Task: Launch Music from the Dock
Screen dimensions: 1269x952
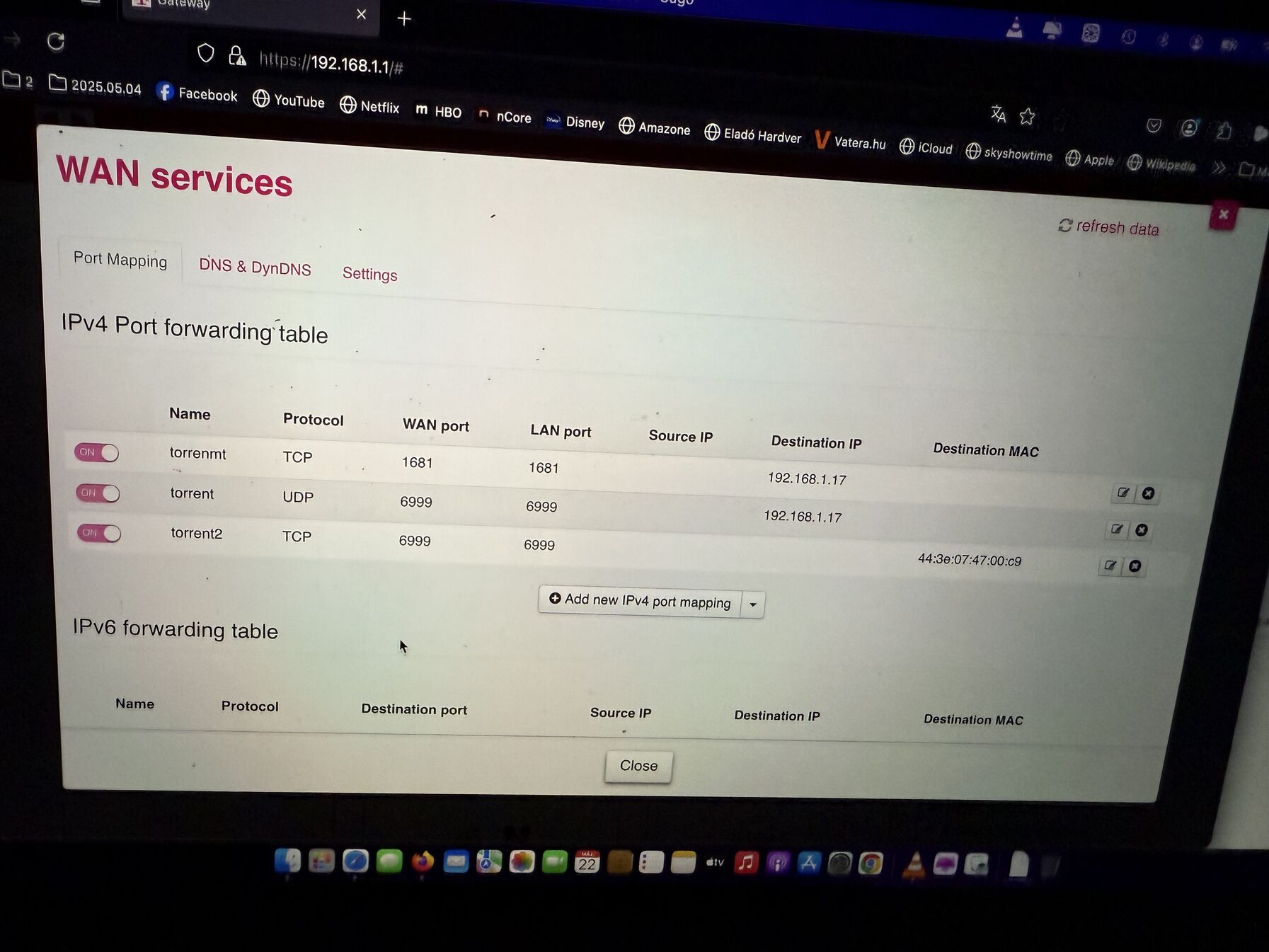Action: [x=747, y=863]
